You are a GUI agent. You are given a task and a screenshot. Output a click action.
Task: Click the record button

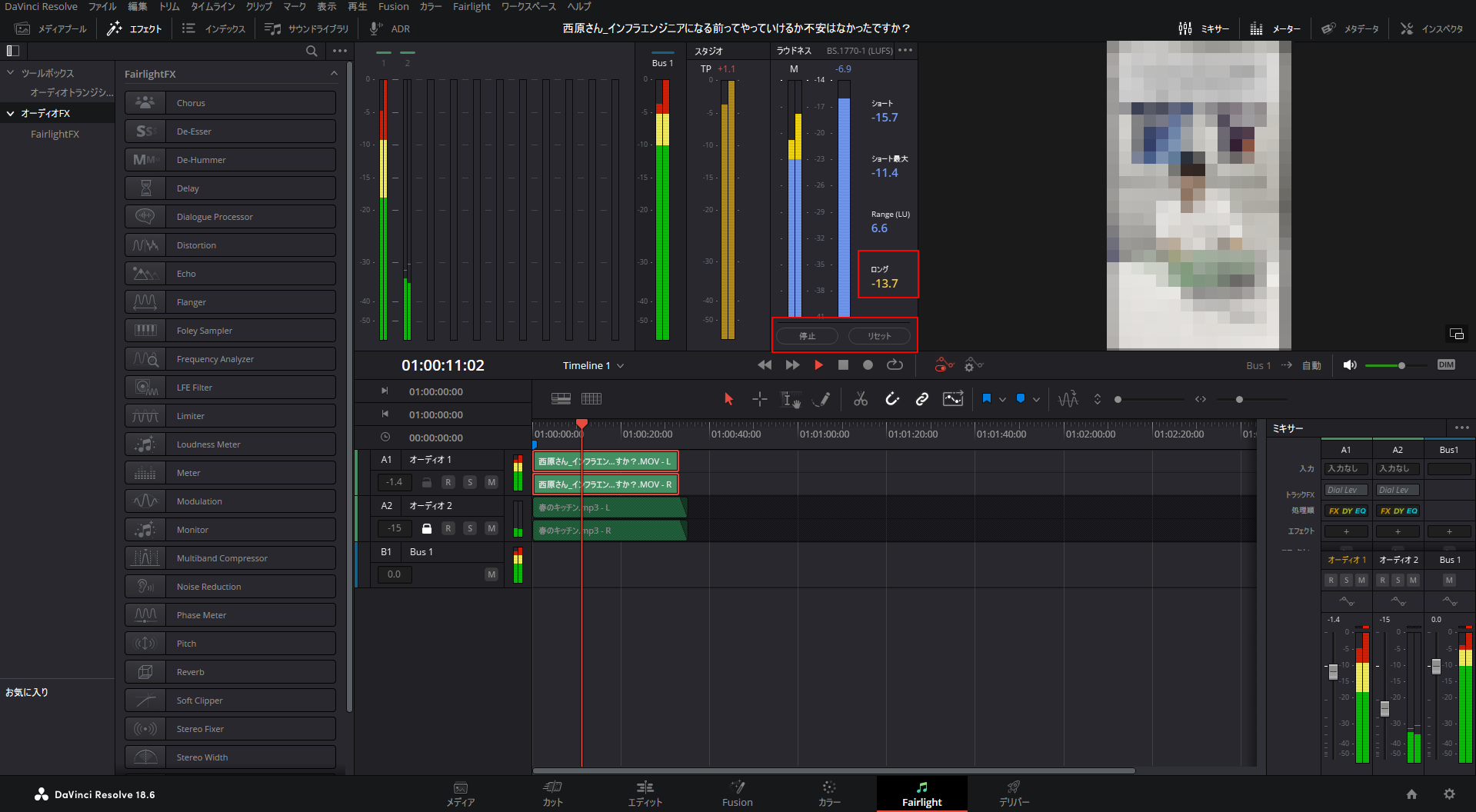868,365
